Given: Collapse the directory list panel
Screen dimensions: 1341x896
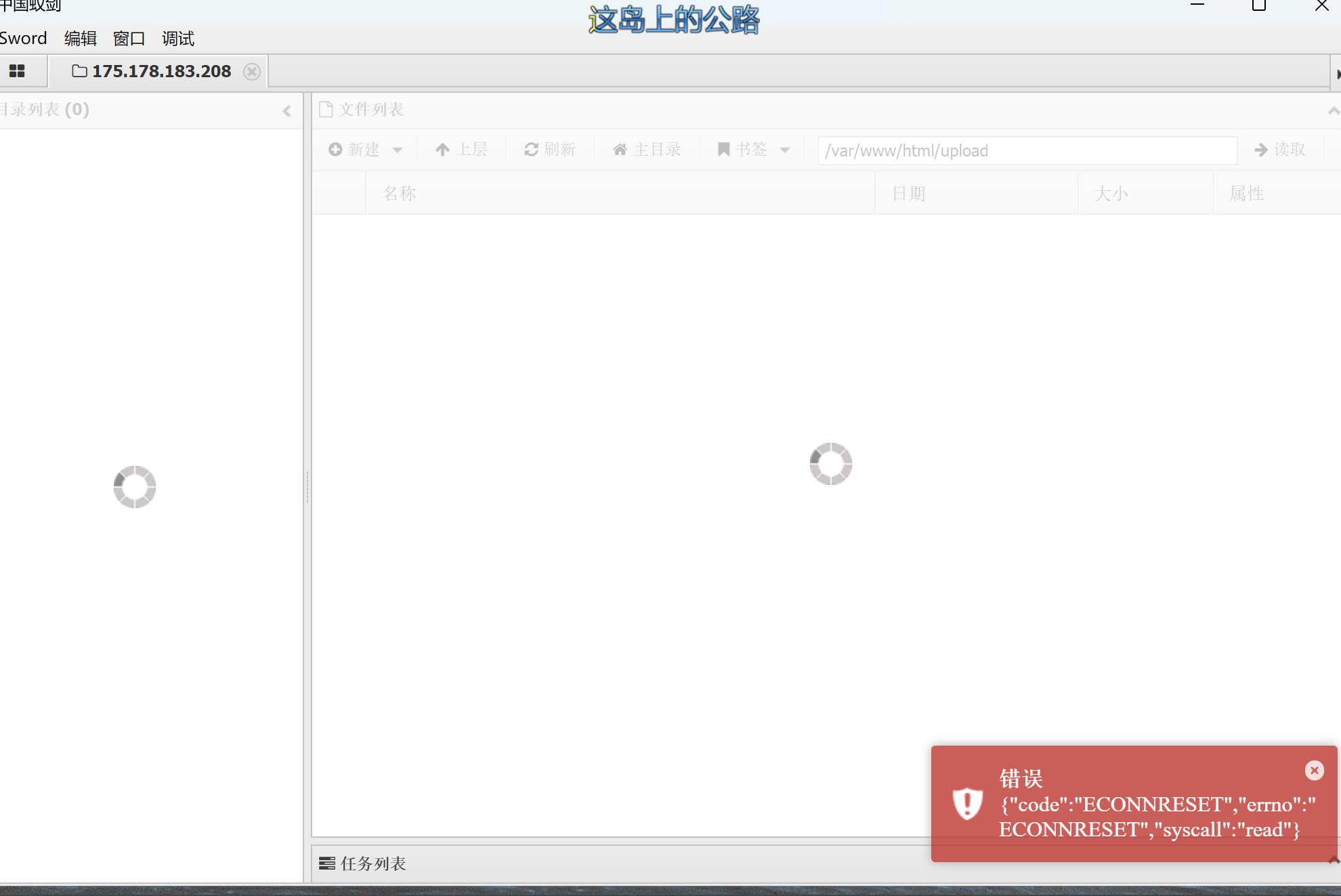Looking at the screenshot, I should (286, 110).
